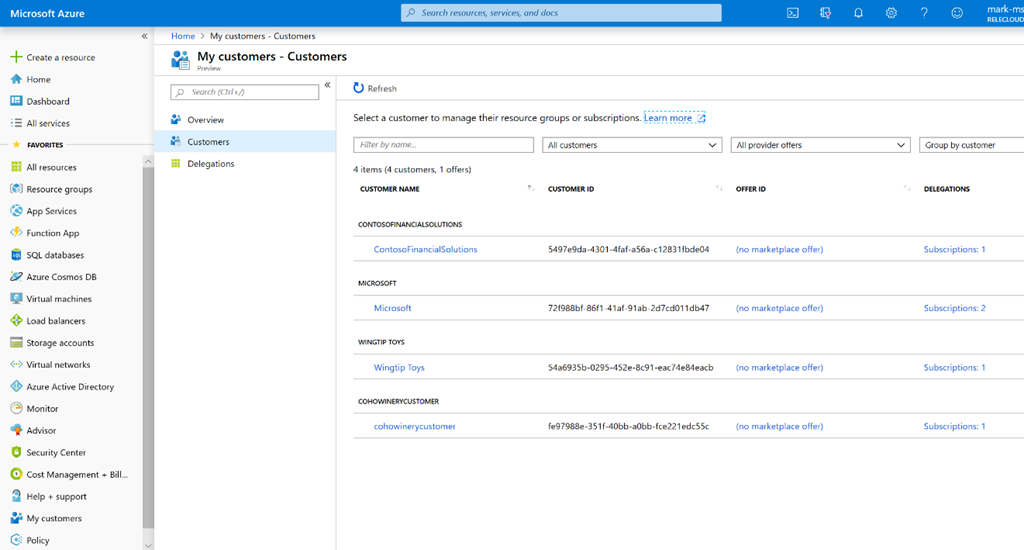Click the Storage accounts icon
This screenshot has height=550, width=1024.
[16, 342]
